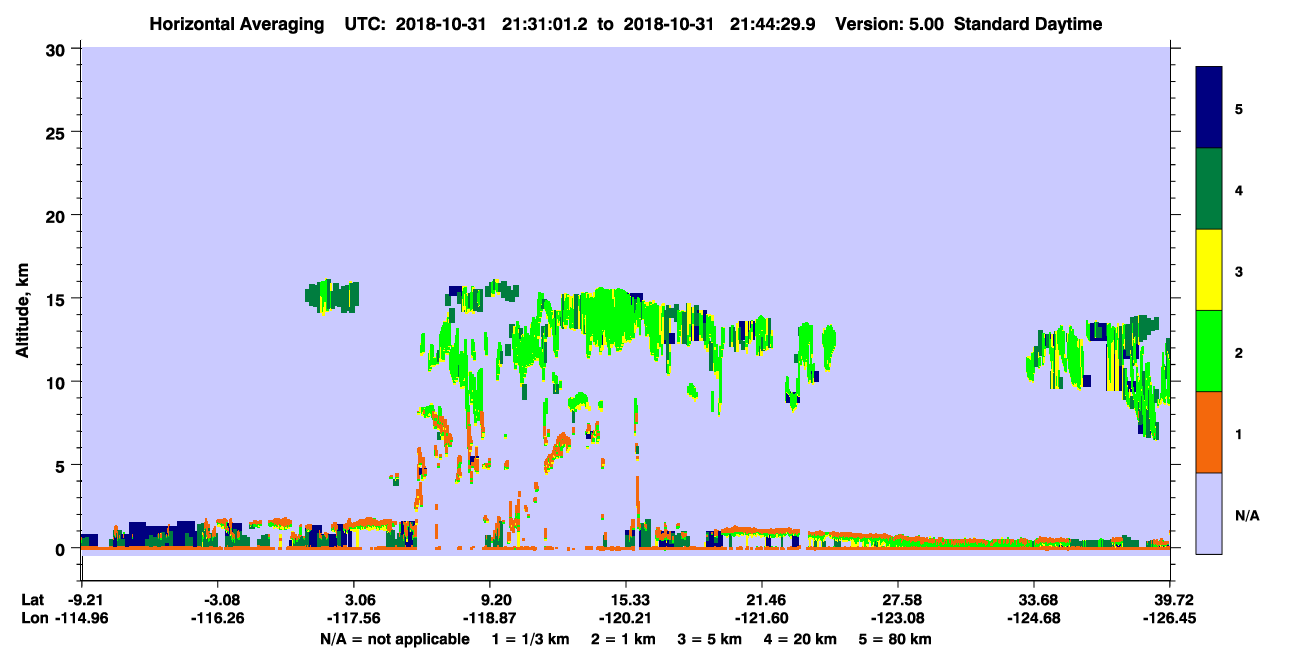Viewport: 1300px width, 667px height.
Task: Click longitude tick value -123.08
Action: click(x=898, y=618)
